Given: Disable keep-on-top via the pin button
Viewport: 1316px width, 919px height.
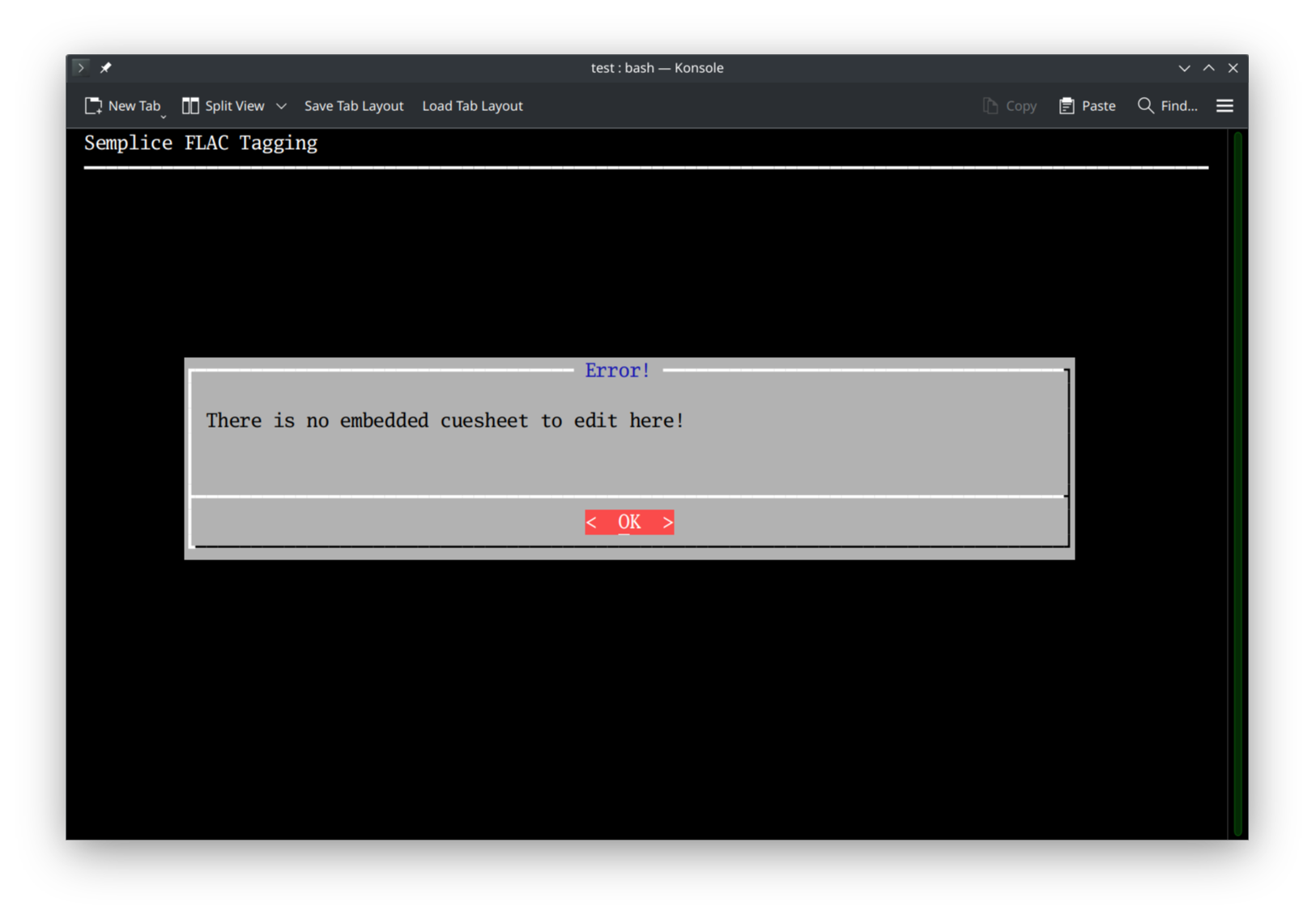Looking at the screenshot, I should (x=105, y=67).
